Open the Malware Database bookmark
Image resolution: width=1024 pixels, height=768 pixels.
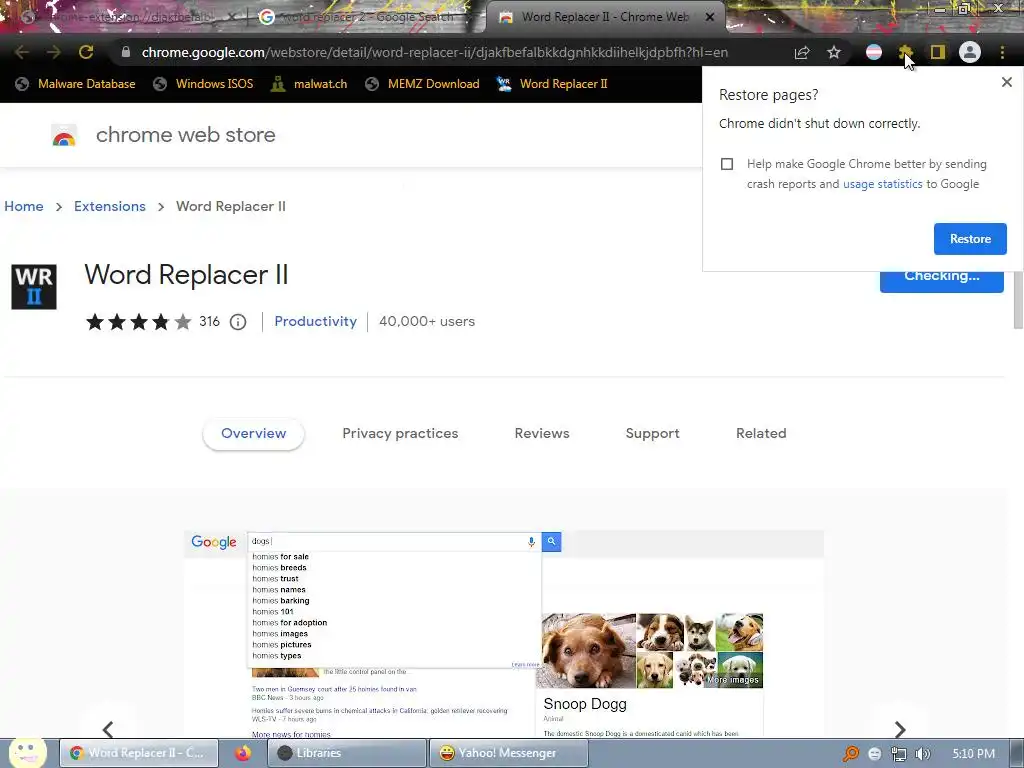click(75, 84)
